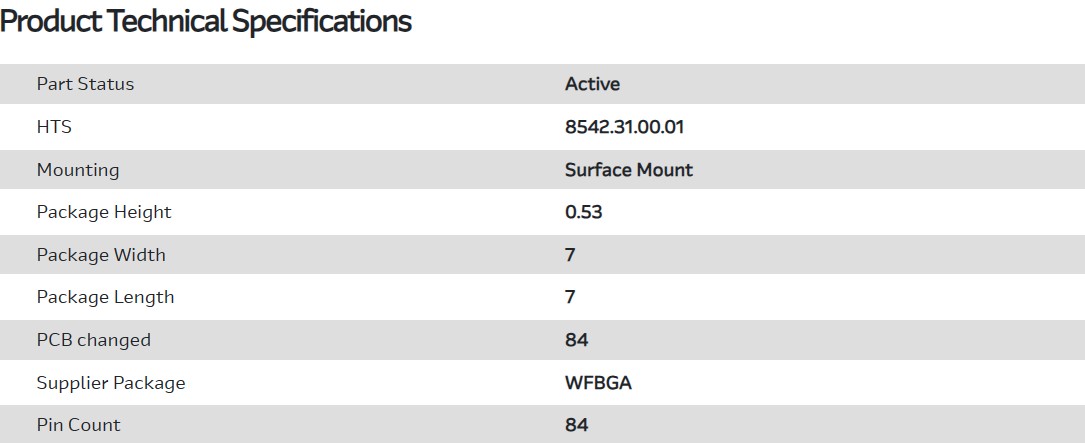Select the HTS code 8542.31.00.01

[624, 127]
